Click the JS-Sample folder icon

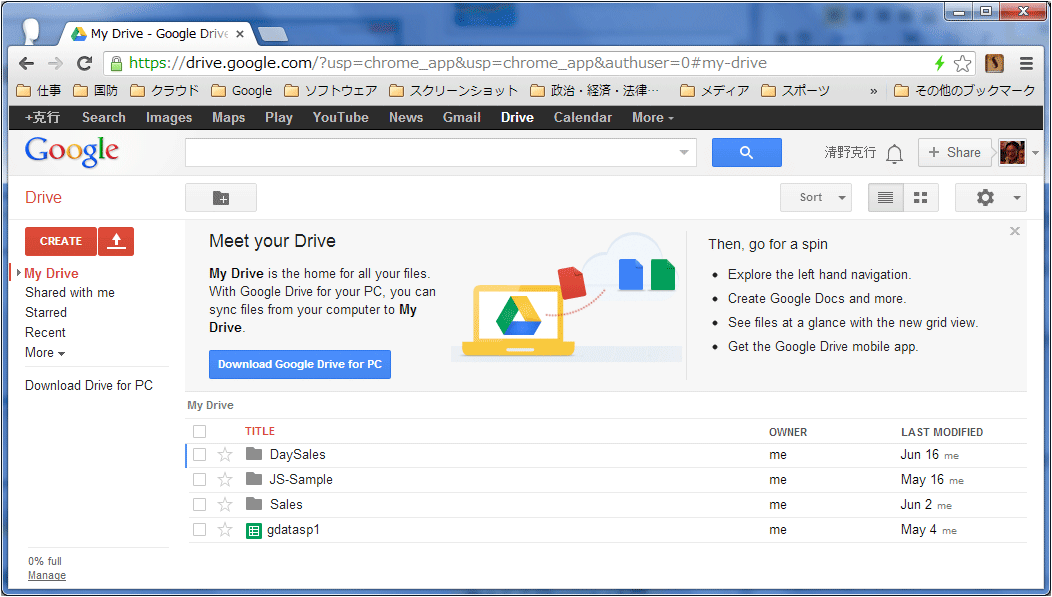(x=254, y=479)
